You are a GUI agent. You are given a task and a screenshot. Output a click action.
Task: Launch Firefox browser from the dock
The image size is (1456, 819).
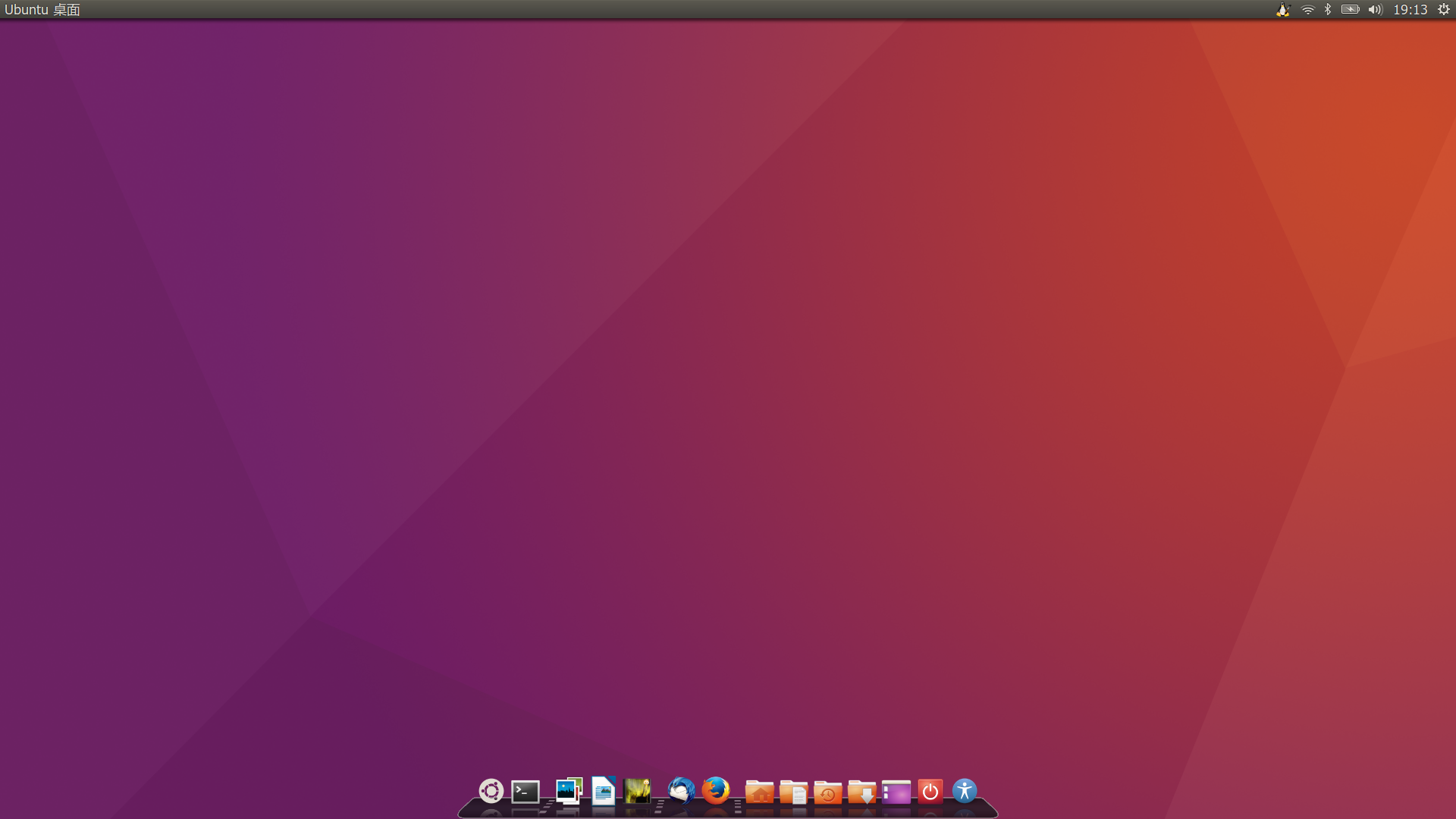(x=715, y=790)
